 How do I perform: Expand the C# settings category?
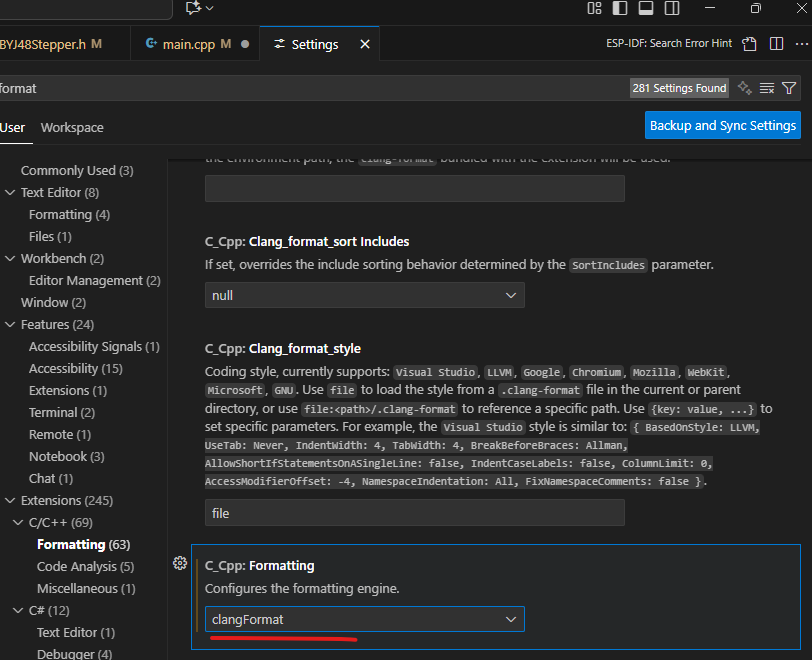click(18, 610)
